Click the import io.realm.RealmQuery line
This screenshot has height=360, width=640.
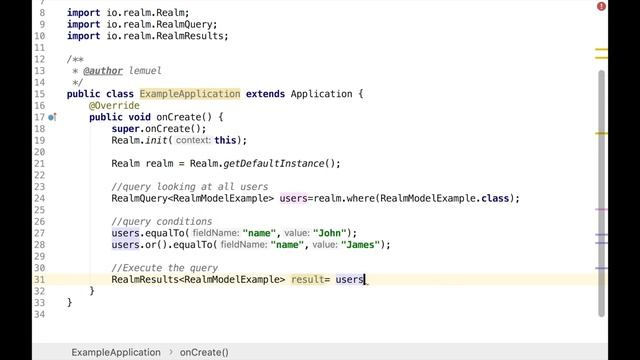[142, 24]
